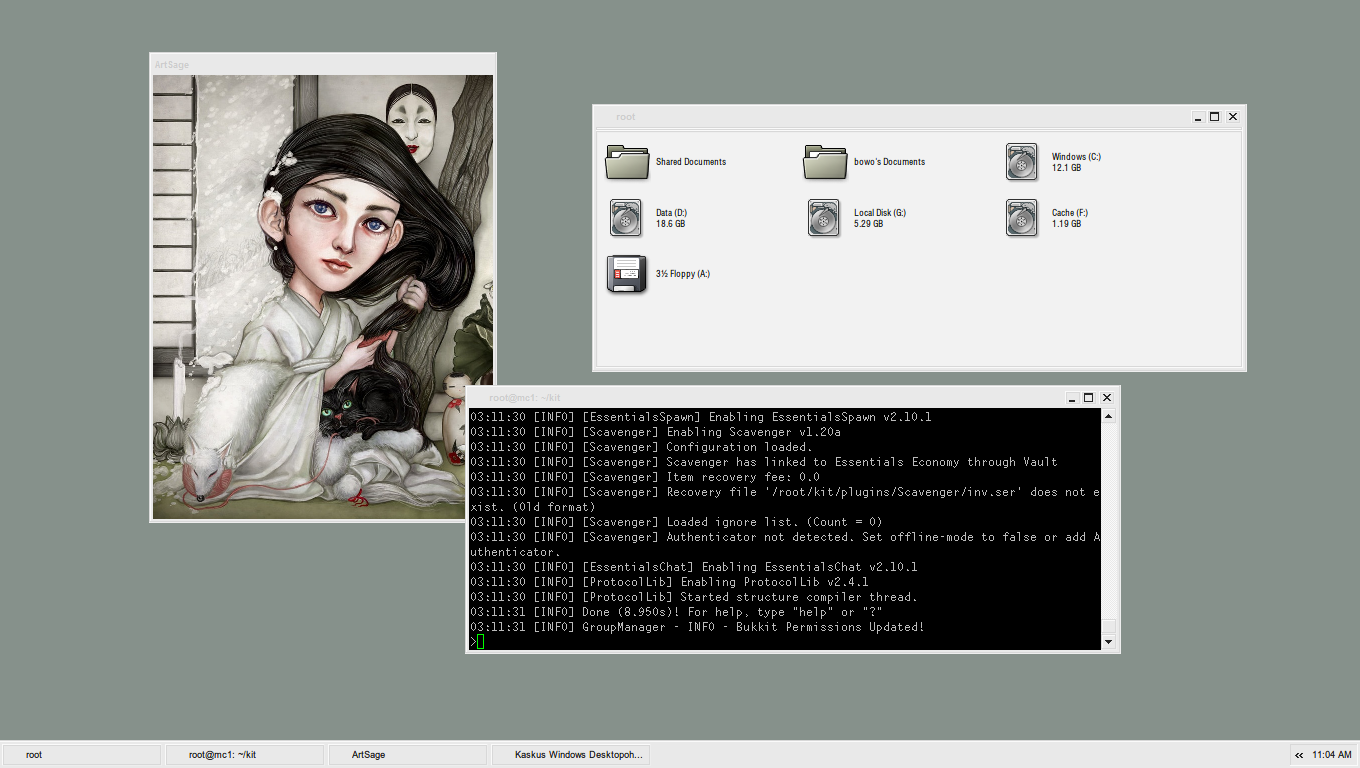The width and height of the screenshot is (1360, 768).
Task: Click the GroupManager Bukkit Permissions Updated line
Action: 697,627
